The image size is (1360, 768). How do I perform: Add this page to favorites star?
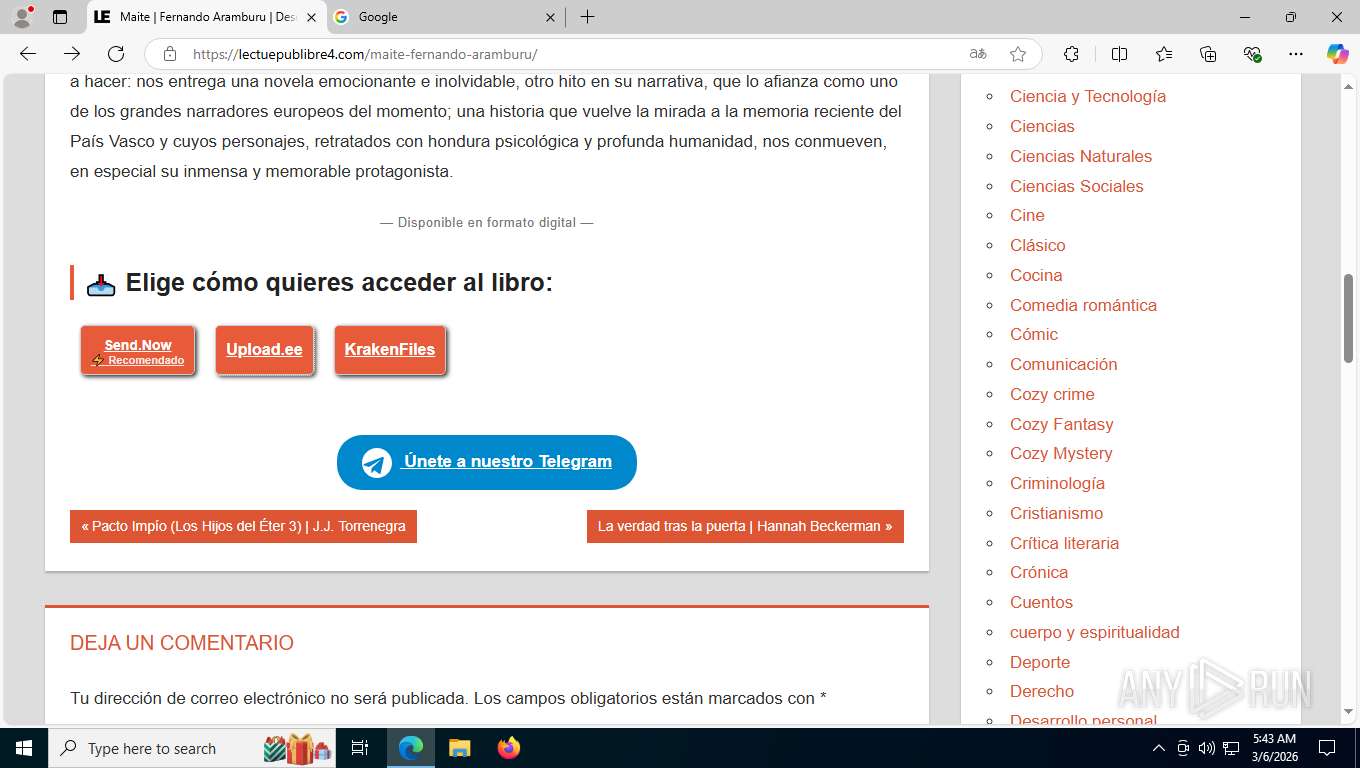coord(1018,54)
